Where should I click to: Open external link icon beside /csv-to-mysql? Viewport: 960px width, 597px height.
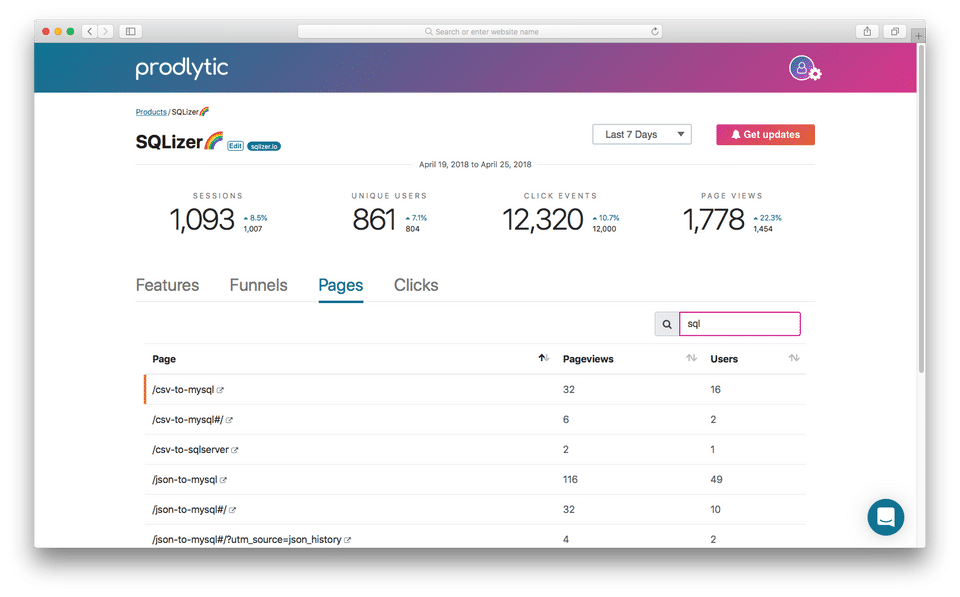coord(221,390)
